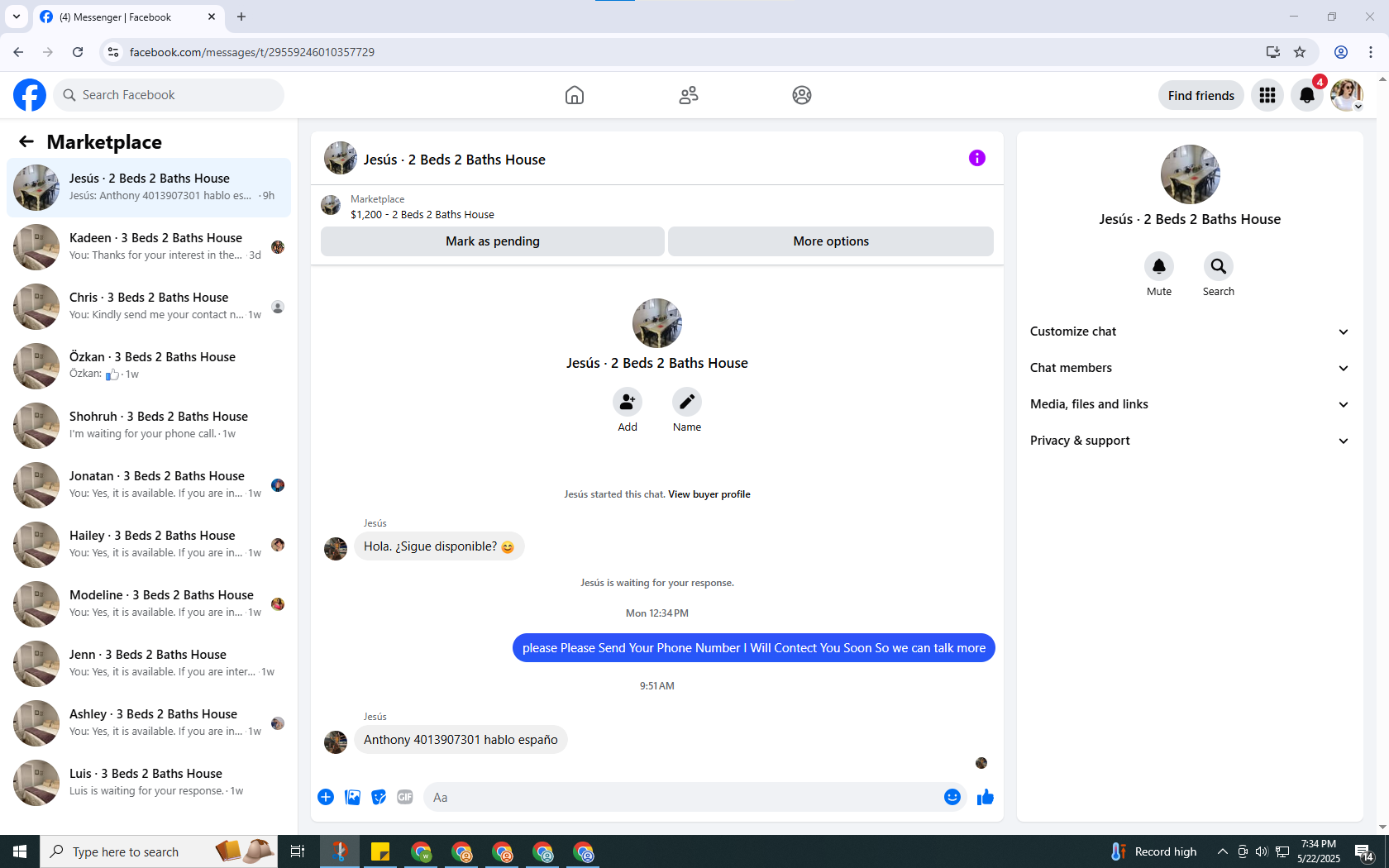Image resolution: width=1389 pixels, height=868 pixels.
Task: Open Hailey 3 Beds chat
Action: 149,545
